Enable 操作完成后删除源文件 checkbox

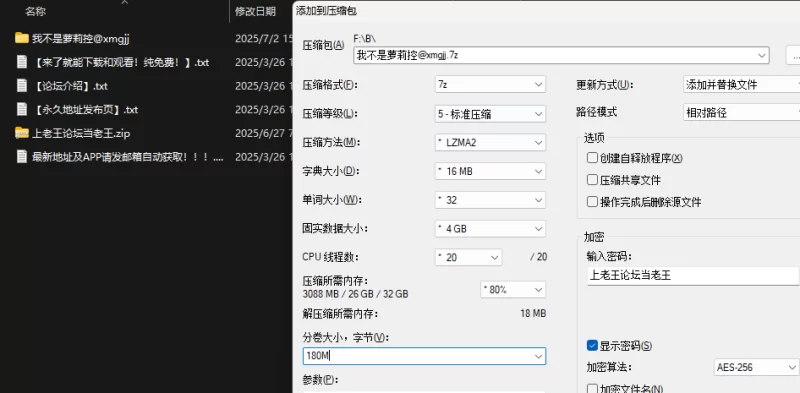tap(592, 202)
